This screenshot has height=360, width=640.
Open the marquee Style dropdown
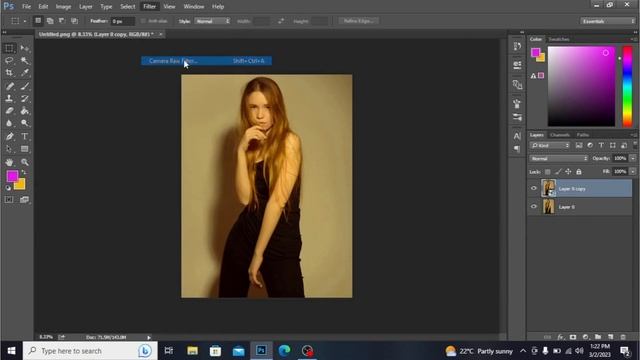(x=212, y=21)
